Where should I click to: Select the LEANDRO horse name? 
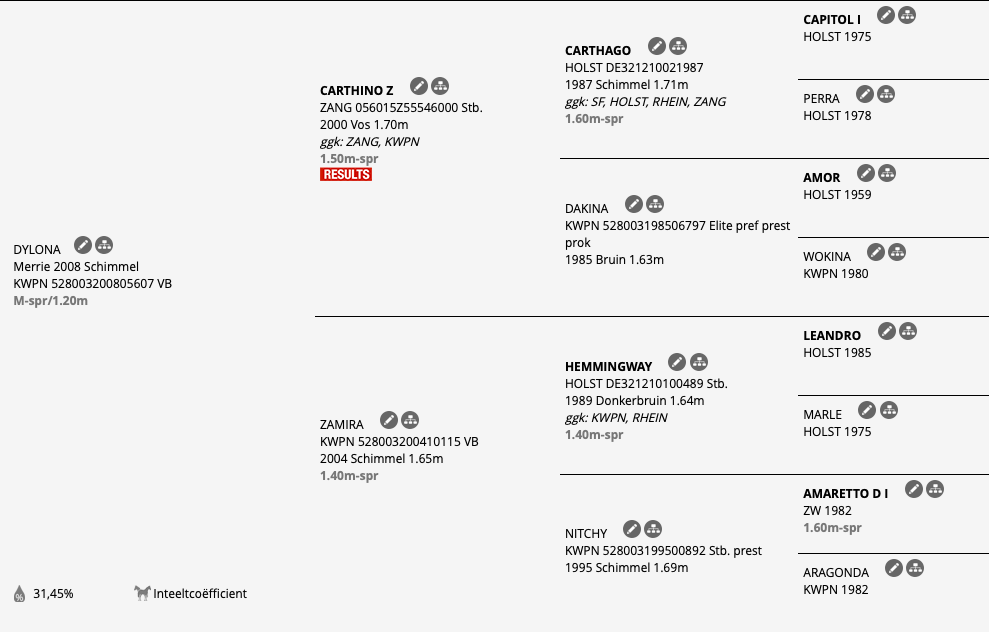[x=832, y=336]
